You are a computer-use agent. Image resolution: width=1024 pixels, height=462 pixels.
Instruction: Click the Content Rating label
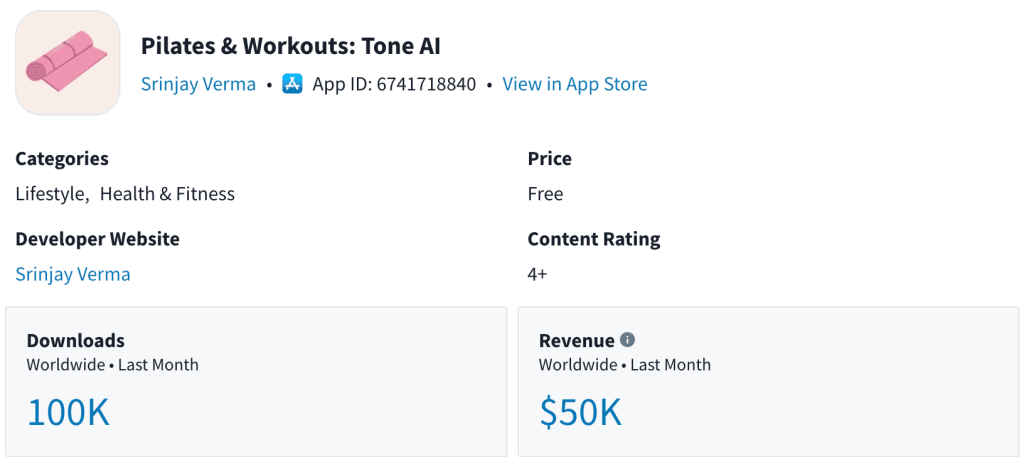[594, 239]
